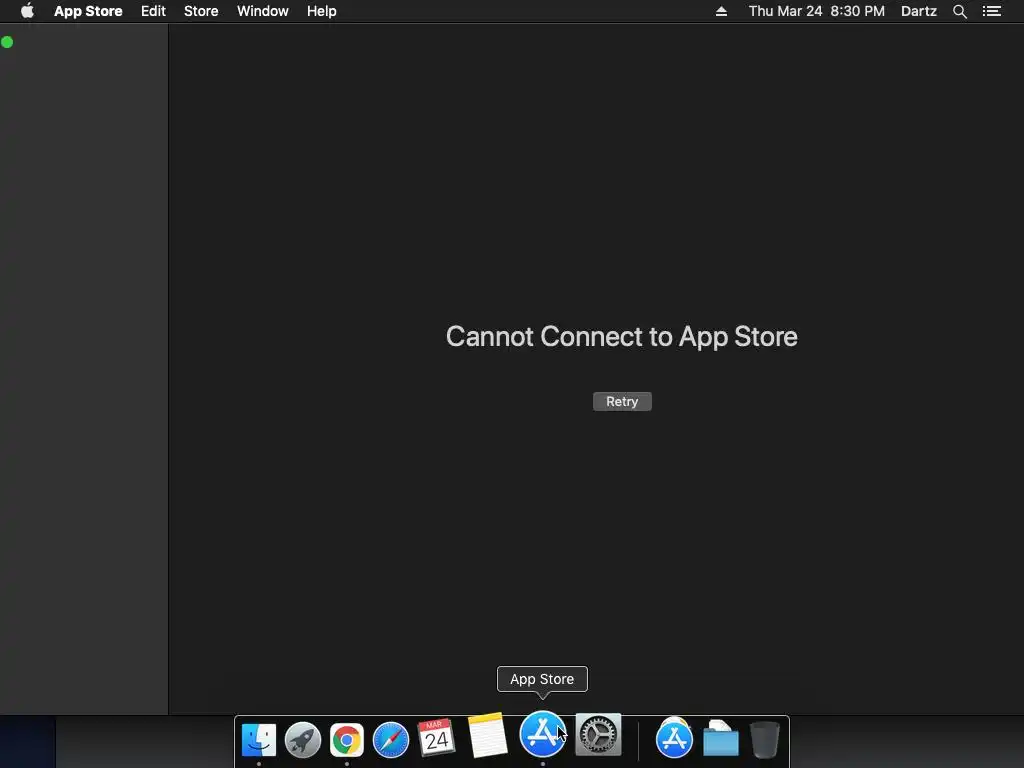1024x768 pixels.
Task: Open the App Store application menu
Action: coord(88,11)
